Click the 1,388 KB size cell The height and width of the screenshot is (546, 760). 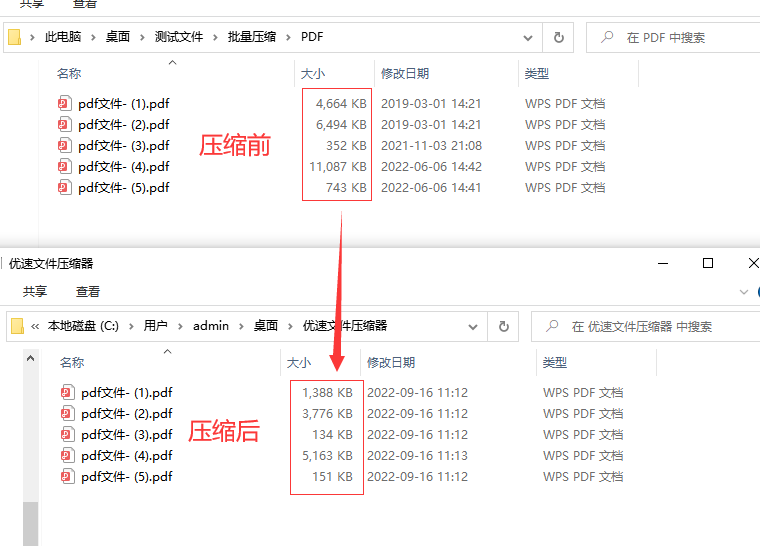point(327,393)
